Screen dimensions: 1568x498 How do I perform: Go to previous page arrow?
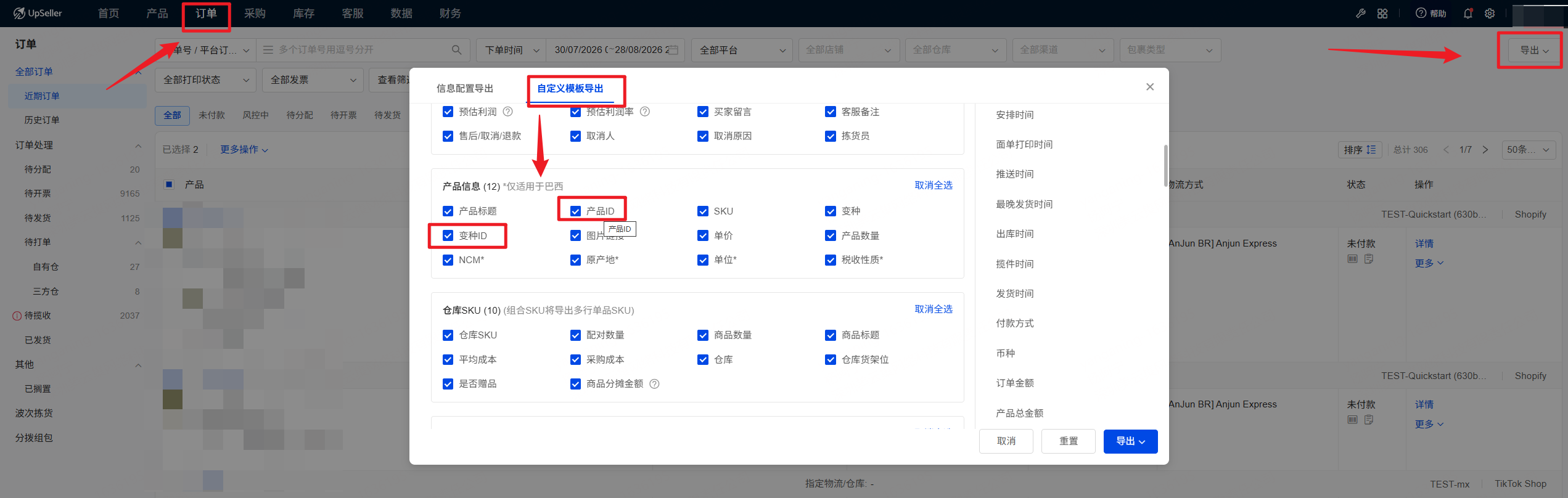tap(1446, 150)
